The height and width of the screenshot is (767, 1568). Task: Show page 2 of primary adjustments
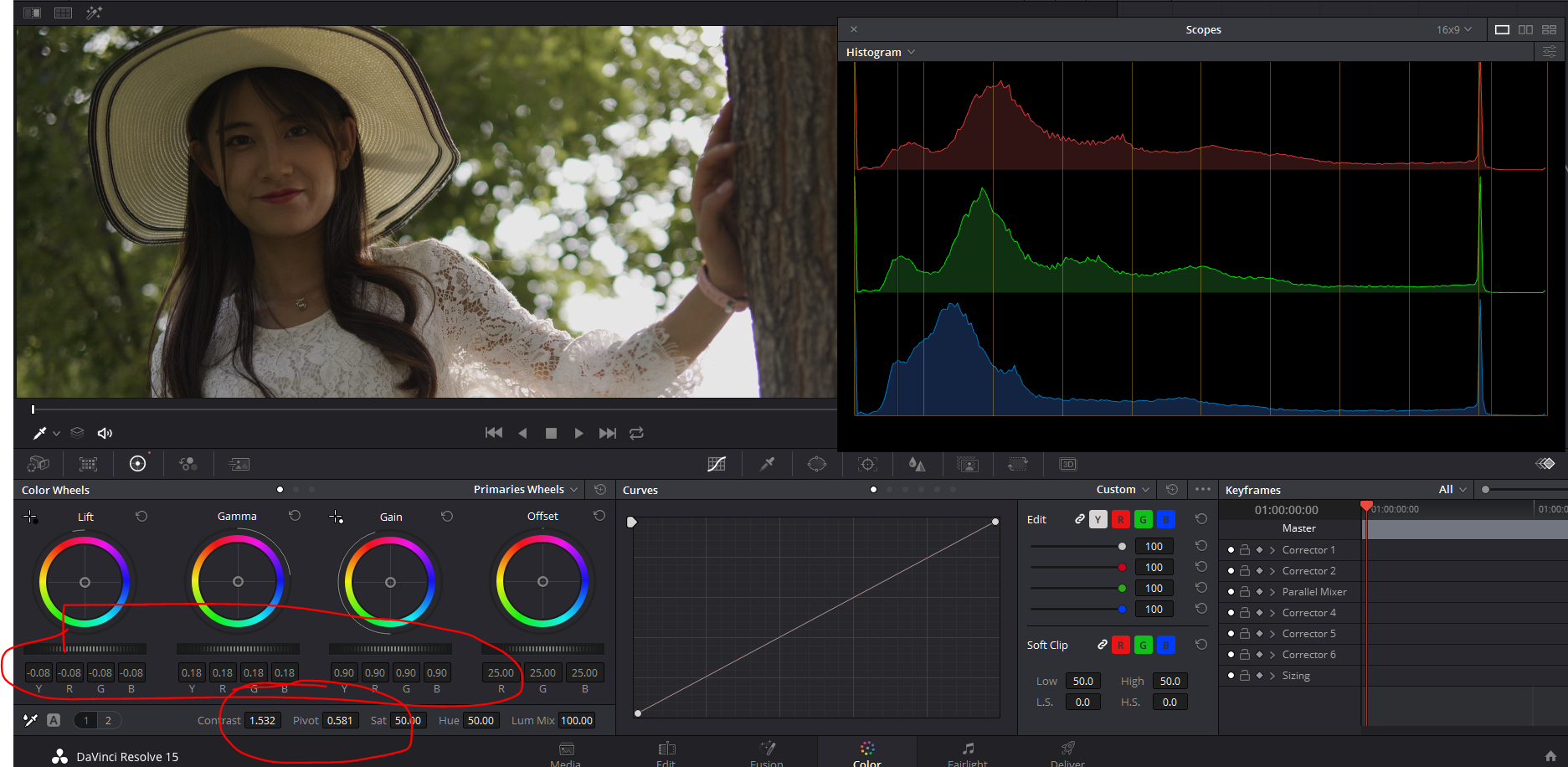tap(108, 720)
